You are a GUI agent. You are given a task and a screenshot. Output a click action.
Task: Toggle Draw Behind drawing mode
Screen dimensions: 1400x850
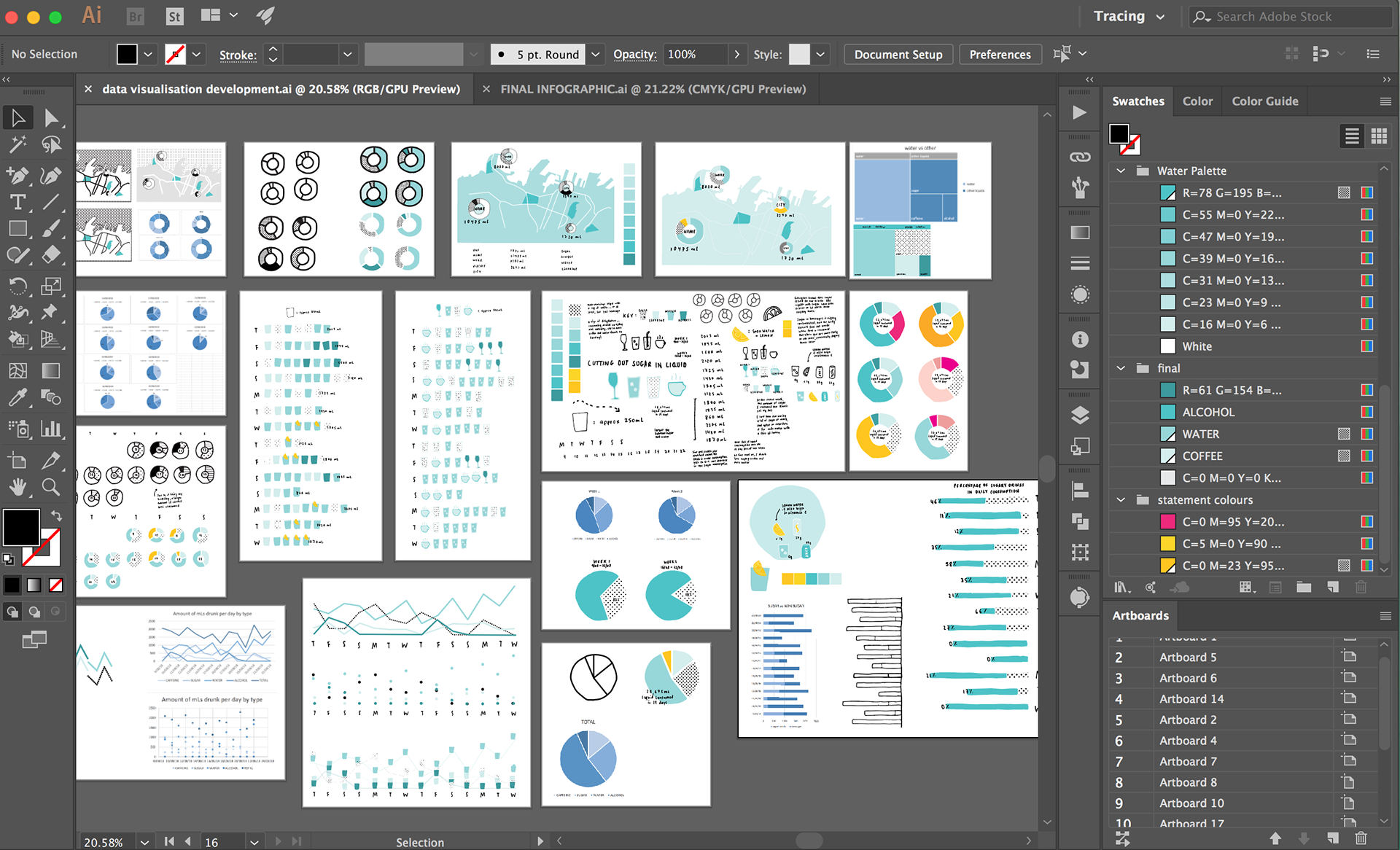(x=34, y=612)
